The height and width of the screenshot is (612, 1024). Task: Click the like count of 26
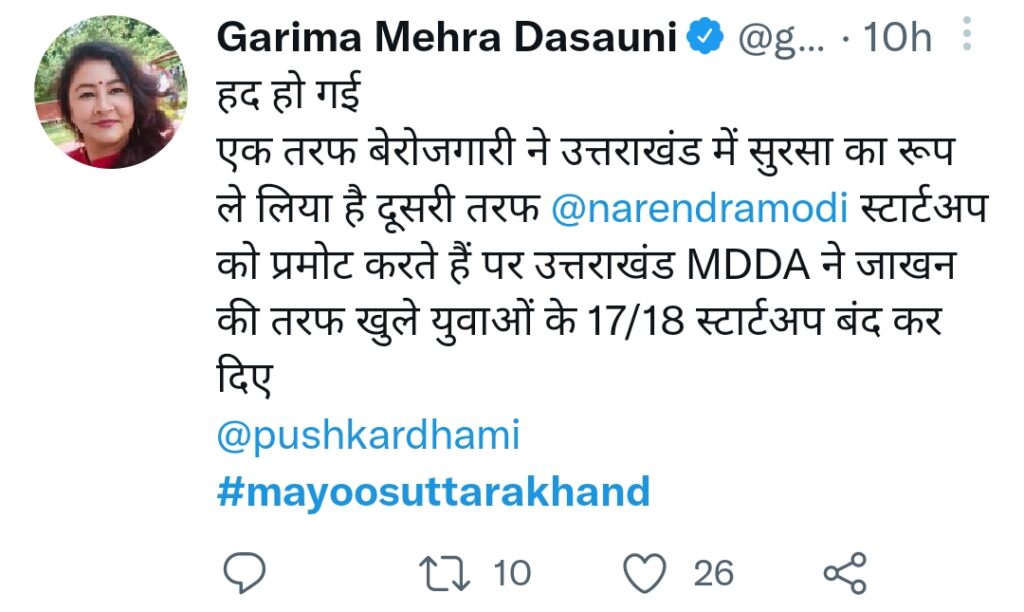pyautogui.click(x=714, y=572)
